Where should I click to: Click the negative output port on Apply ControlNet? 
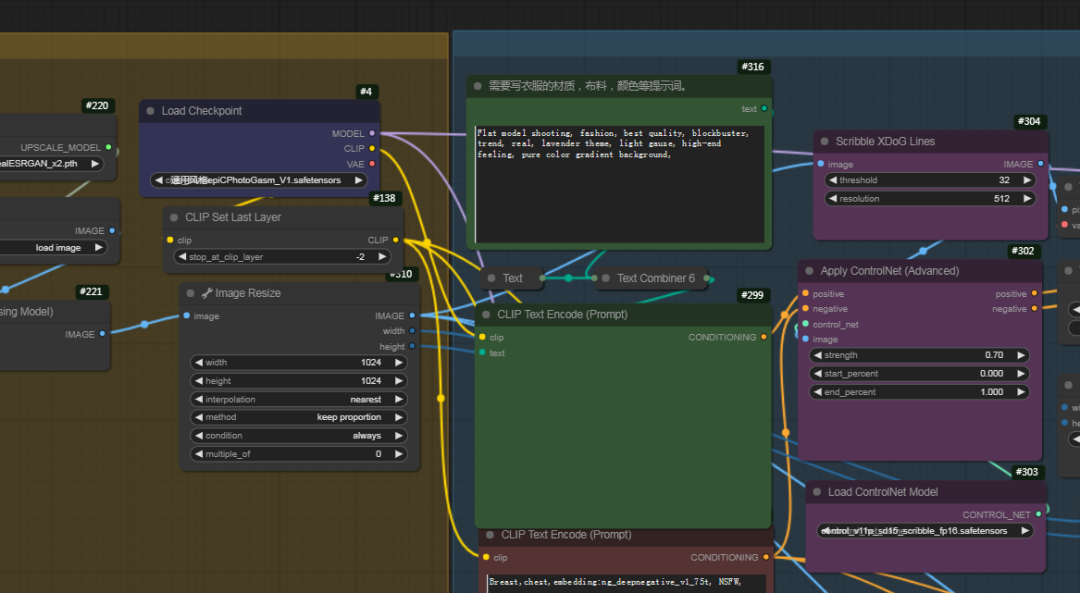tap(1034, 309)
